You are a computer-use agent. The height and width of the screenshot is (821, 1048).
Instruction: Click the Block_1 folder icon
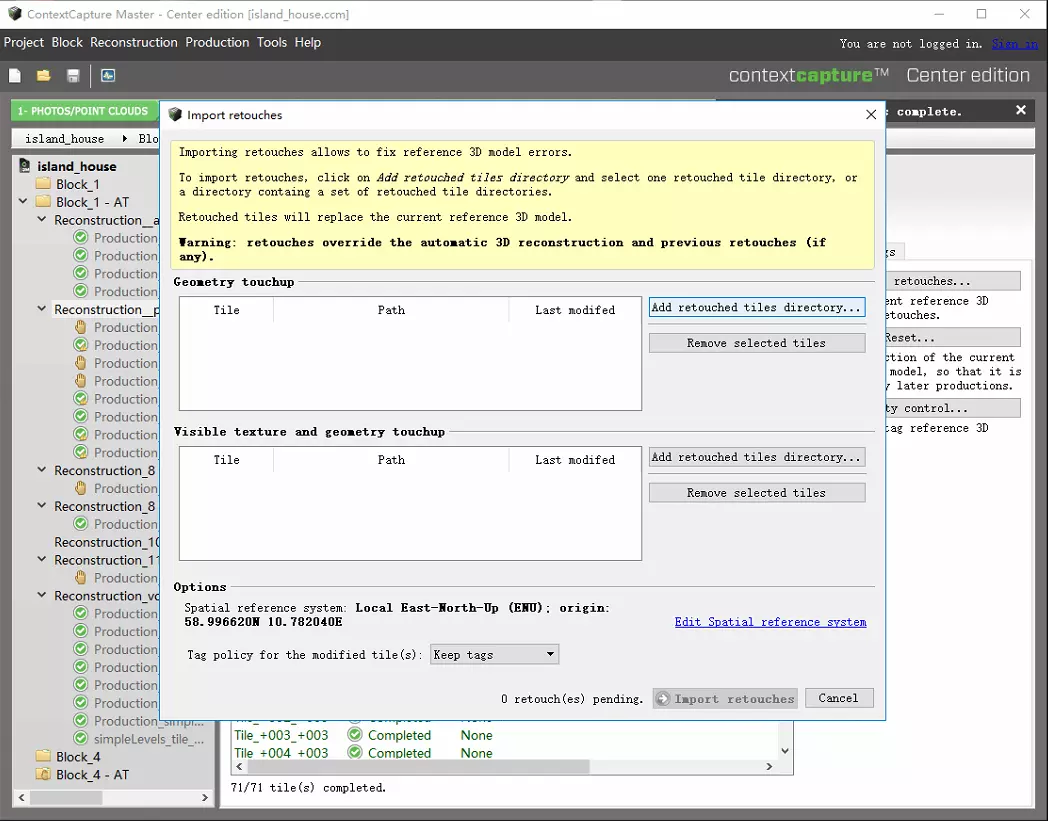click(x=43, y=184)
